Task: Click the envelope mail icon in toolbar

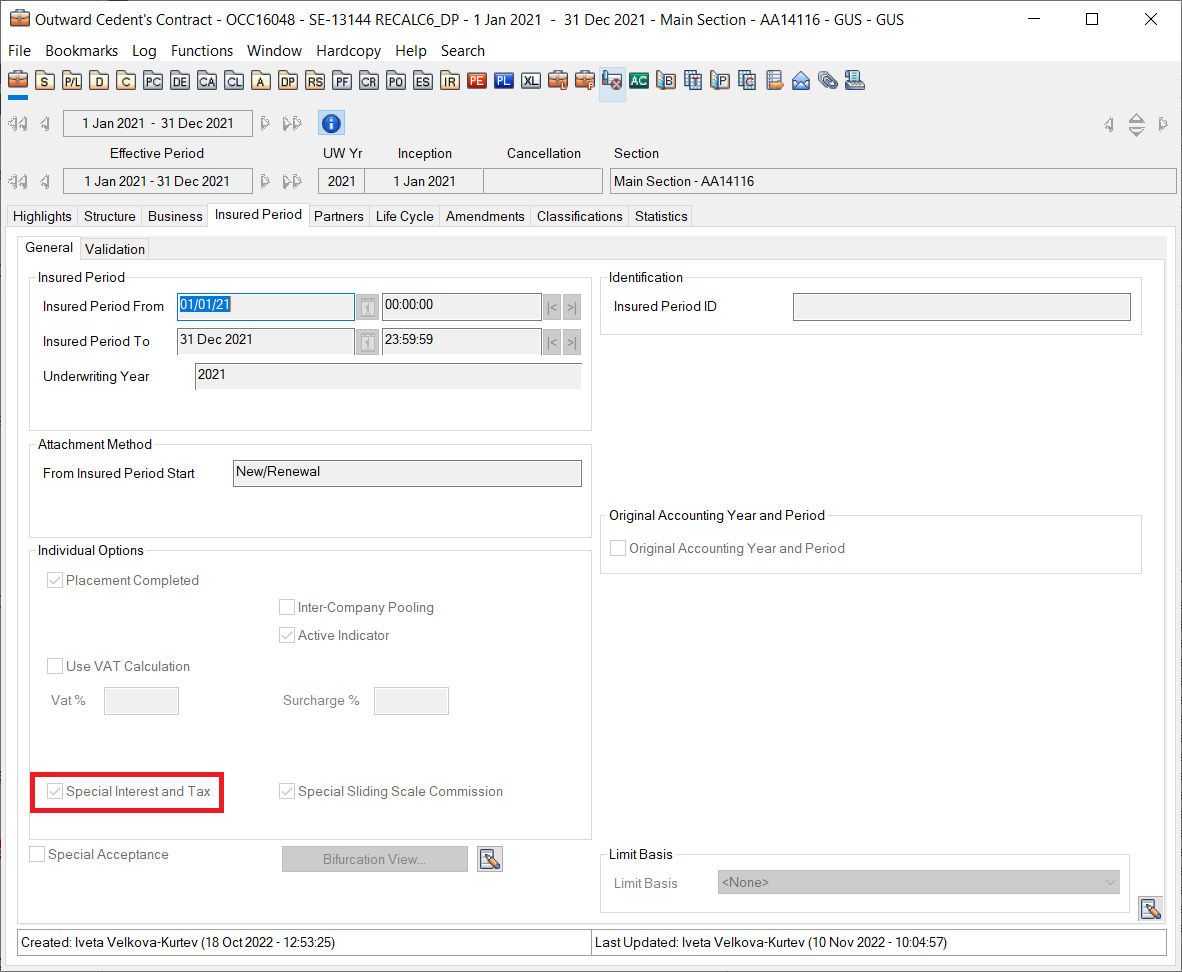Action: [x=801, y=81]
